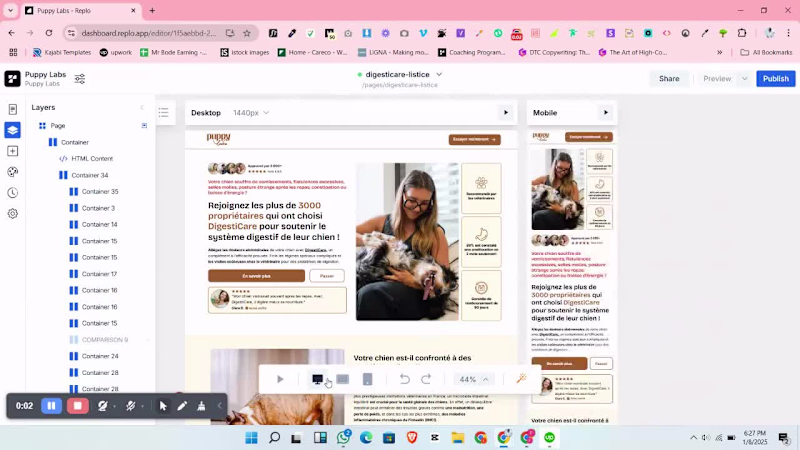Open the Kajabi Templates bookmark
The height and width of the screenshot is (450, 800).
coord(62,53)
